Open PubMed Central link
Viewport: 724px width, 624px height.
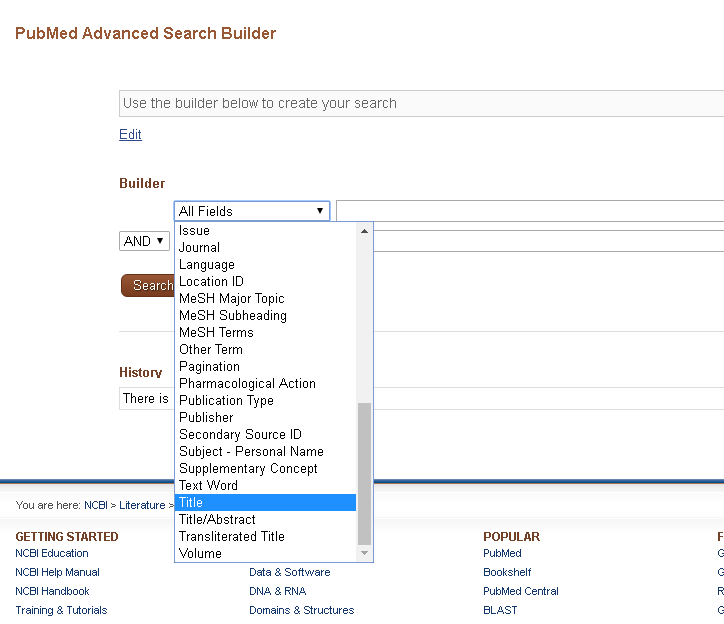pos(521,591)
